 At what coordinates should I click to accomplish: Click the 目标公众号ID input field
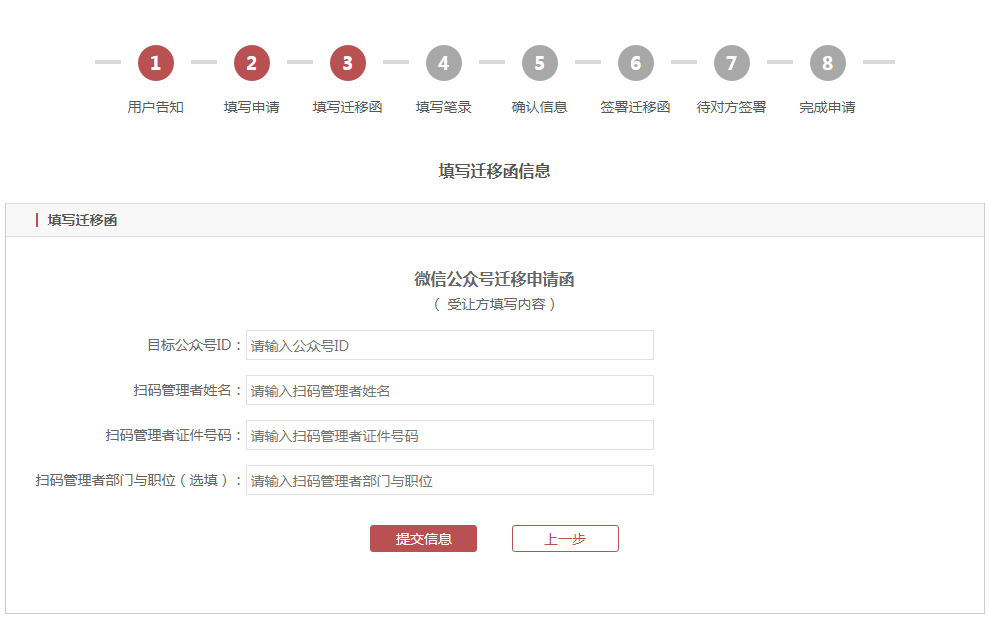pos(450,345)
